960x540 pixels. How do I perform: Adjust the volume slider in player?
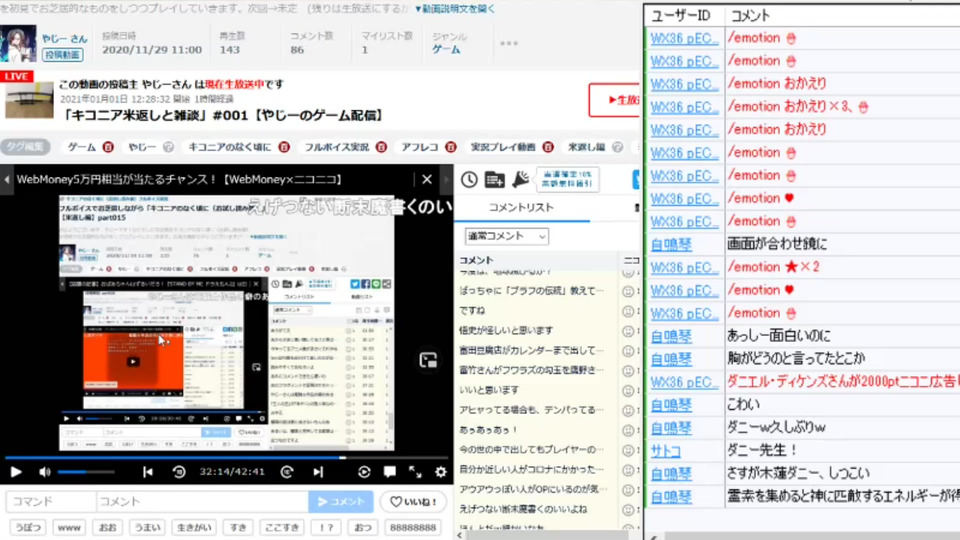click(86, 472)
